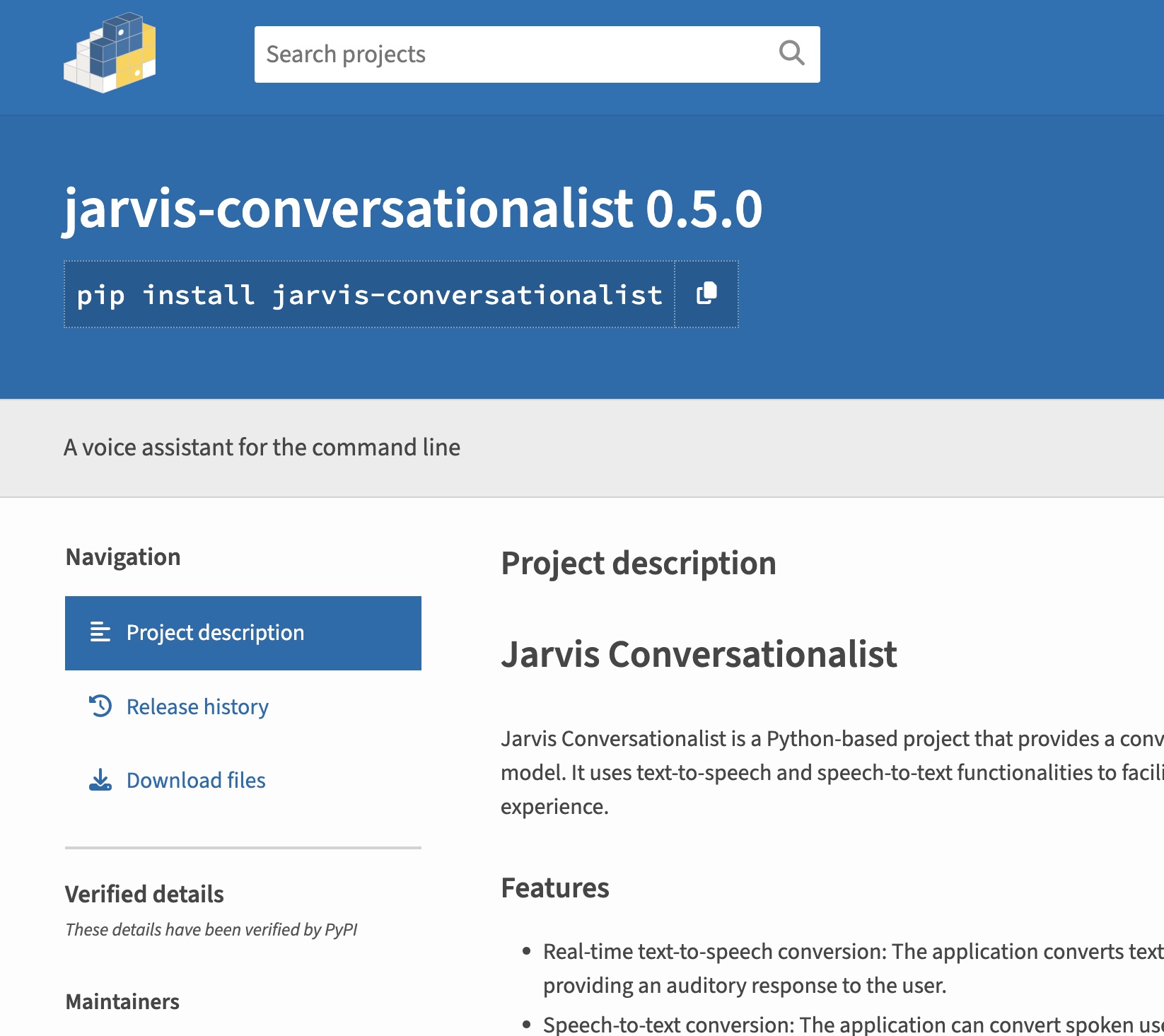This screenshot has height=1036, width=1164.
Task: Click the main Project description heading
Action: click(x=639, y=564)
